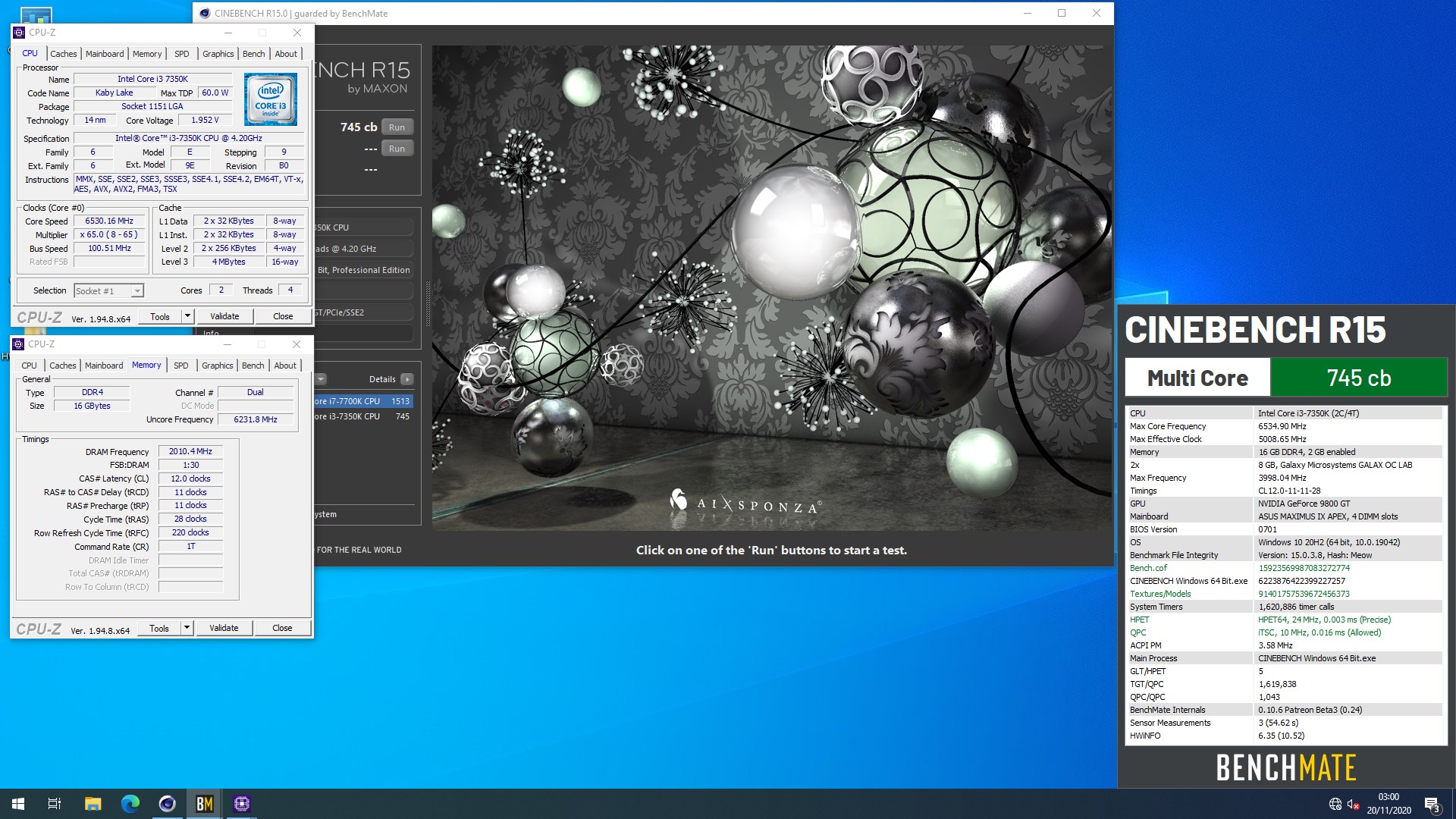Click the Bus Speed 100.51 MHz value
Screen dimensions: 1456x819
(109, 249)
